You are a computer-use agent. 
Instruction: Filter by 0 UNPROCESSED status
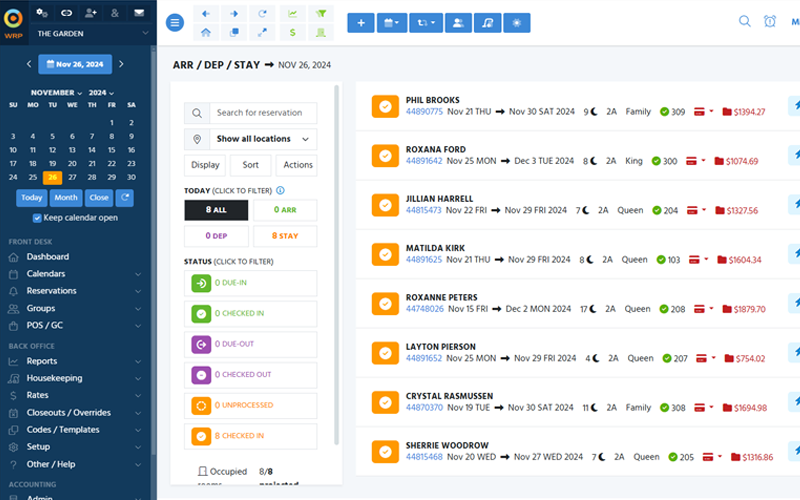point(251,406)
